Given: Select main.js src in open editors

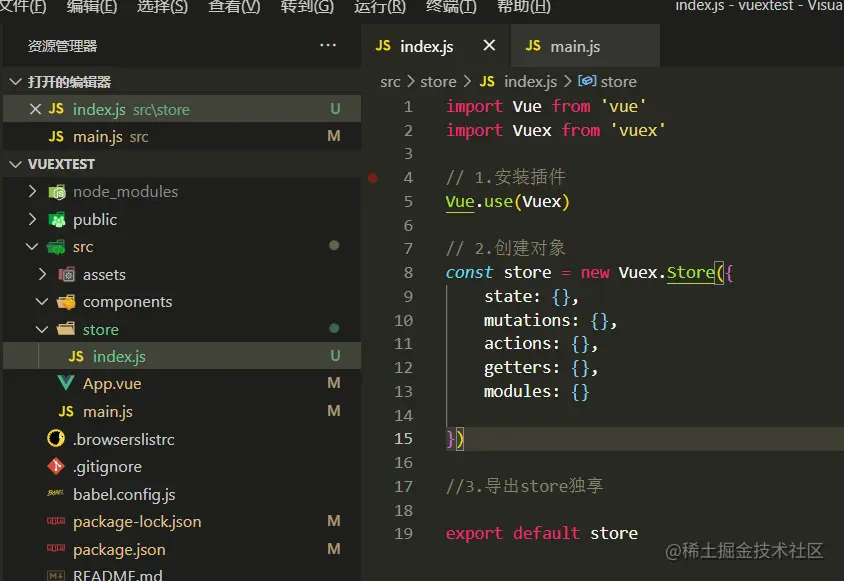Looking at the screenshot, I should (182, 136).
